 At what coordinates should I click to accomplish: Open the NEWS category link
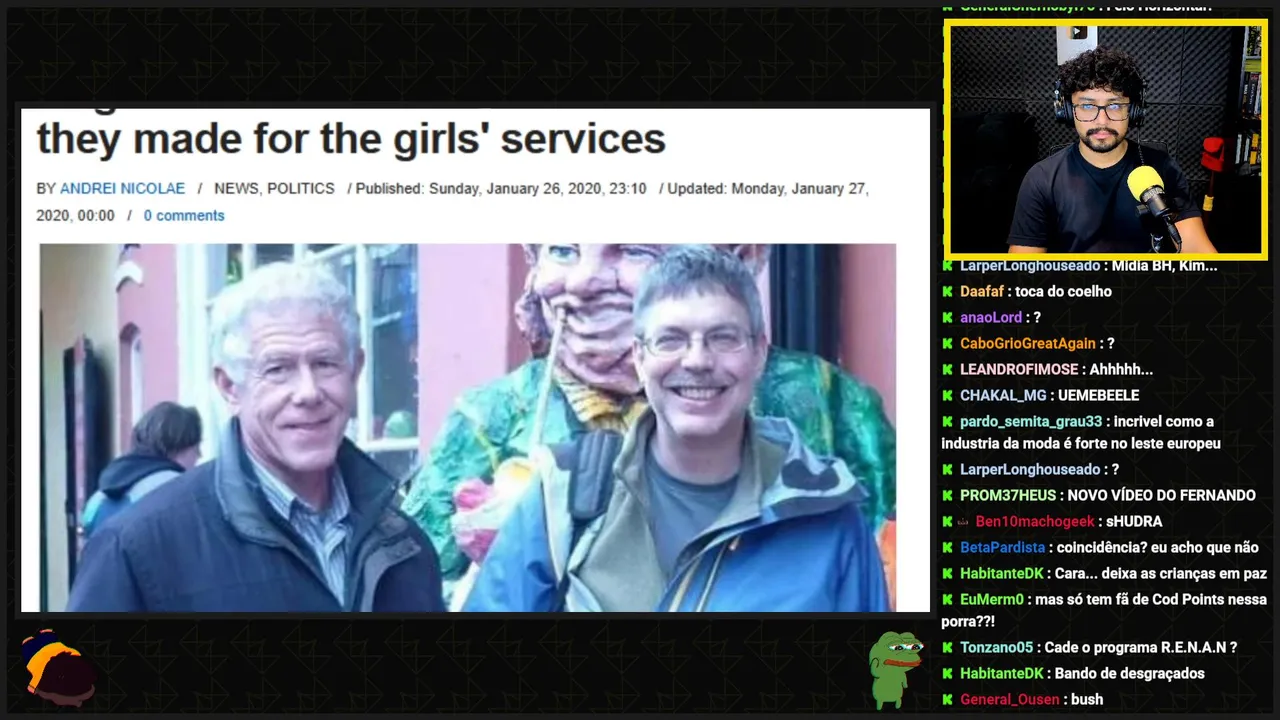click(236, 188)
